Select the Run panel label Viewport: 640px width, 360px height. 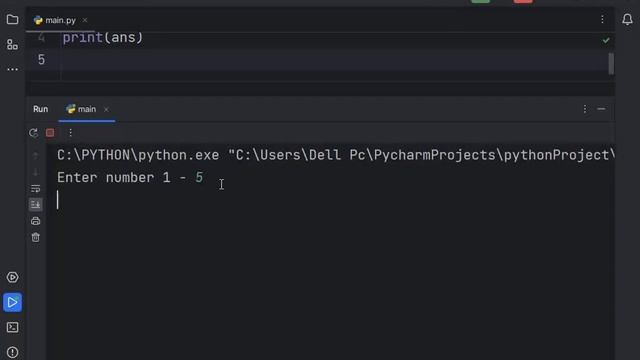click(x=40, y=109)
